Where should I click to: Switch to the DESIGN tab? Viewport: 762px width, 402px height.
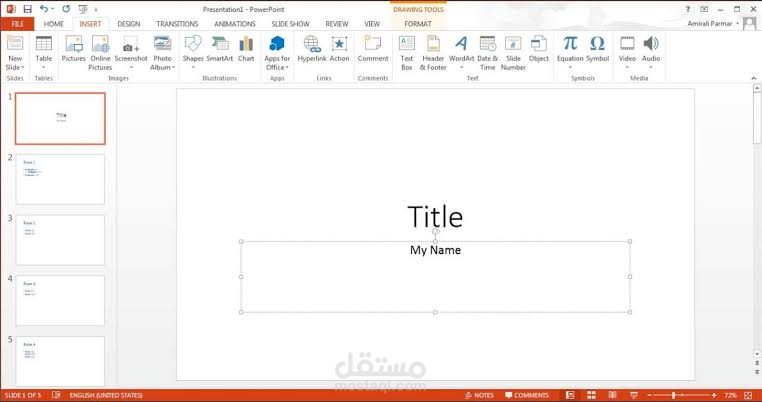tap(129, 24)
